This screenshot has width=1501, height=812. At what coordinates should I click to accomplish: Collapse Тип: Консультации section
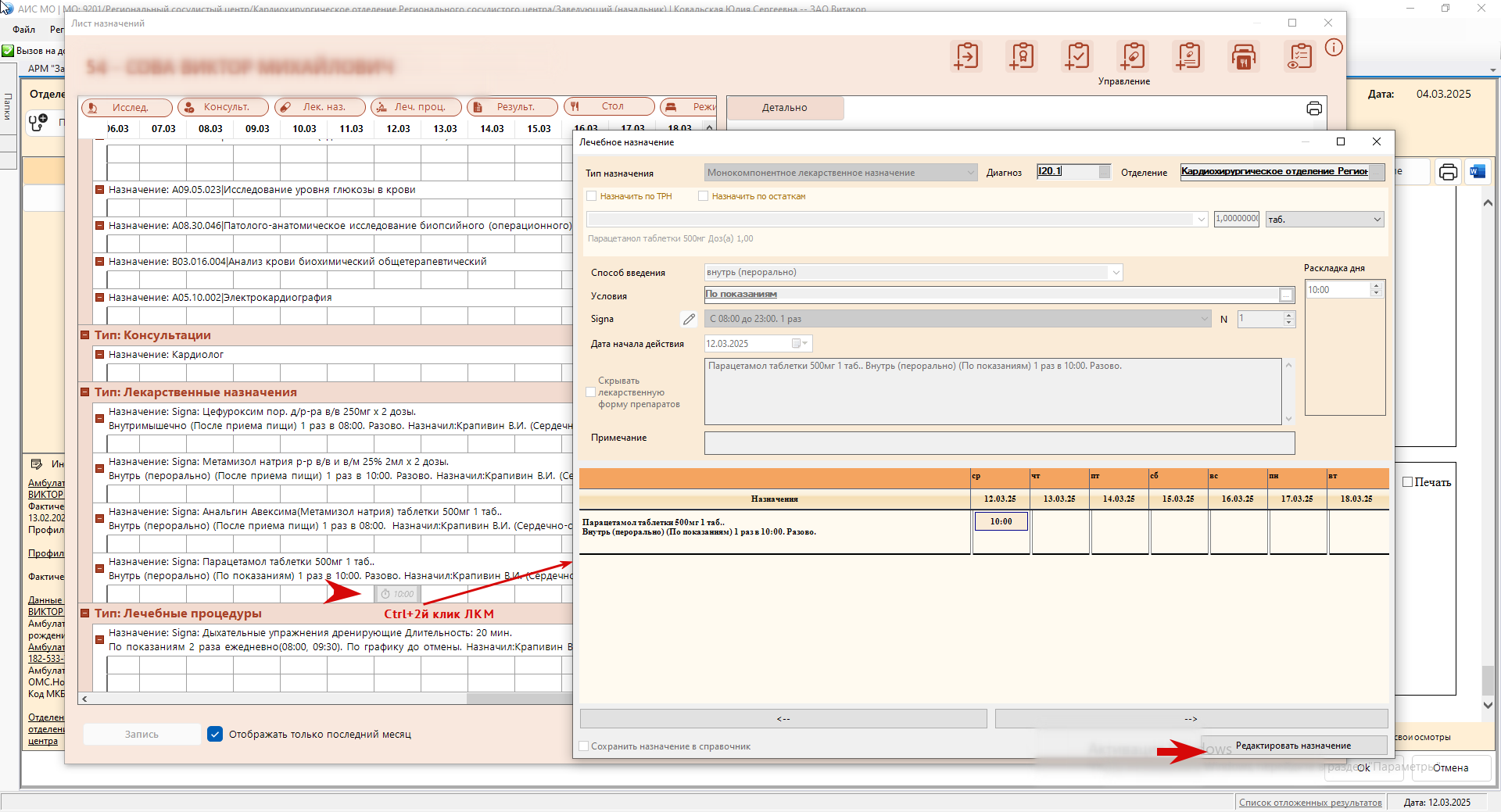click(x=85, y=335)
